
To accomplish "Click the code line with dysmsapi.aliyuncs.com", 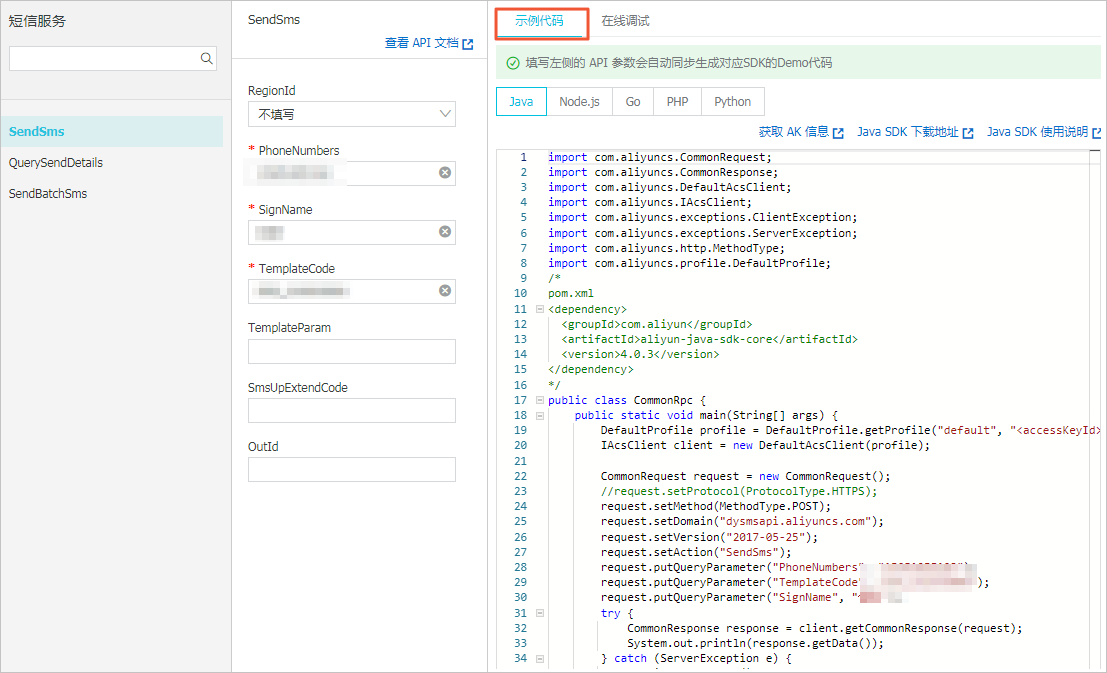I will (x=742, y=522).
